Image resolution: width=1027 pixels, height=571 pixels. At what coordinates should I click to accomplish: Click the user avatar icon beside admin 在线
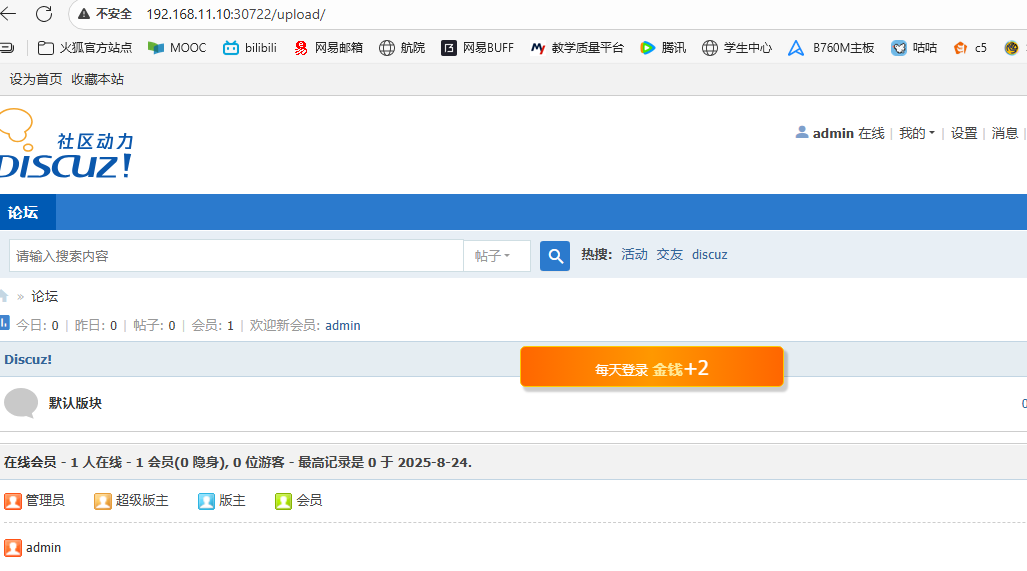(802, 132)
